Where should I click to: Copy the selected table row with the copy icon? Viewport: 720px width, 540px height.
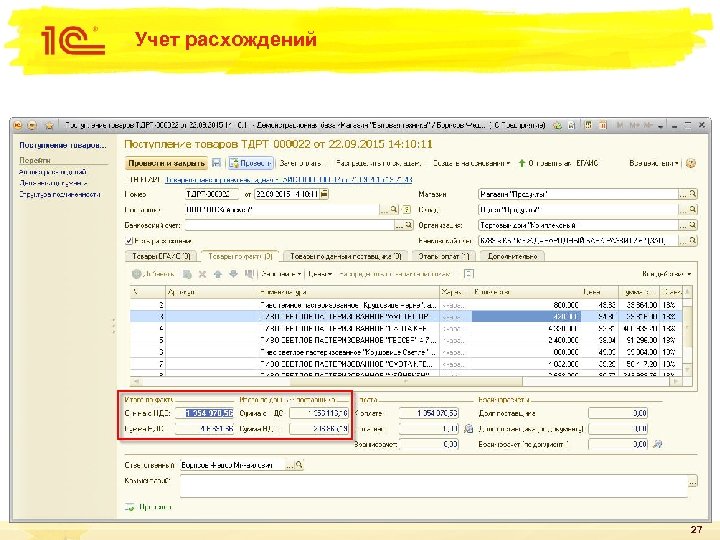pos(187,274)
